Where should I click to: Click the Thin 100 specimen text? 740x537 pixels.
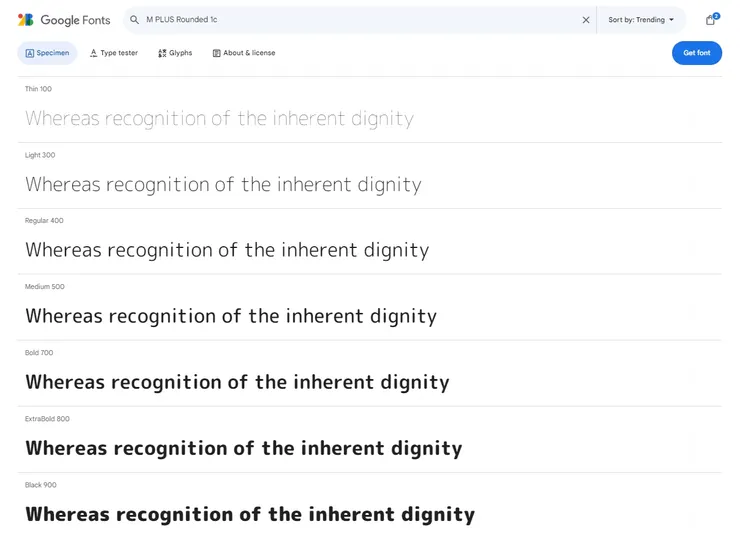click(219, 119)
